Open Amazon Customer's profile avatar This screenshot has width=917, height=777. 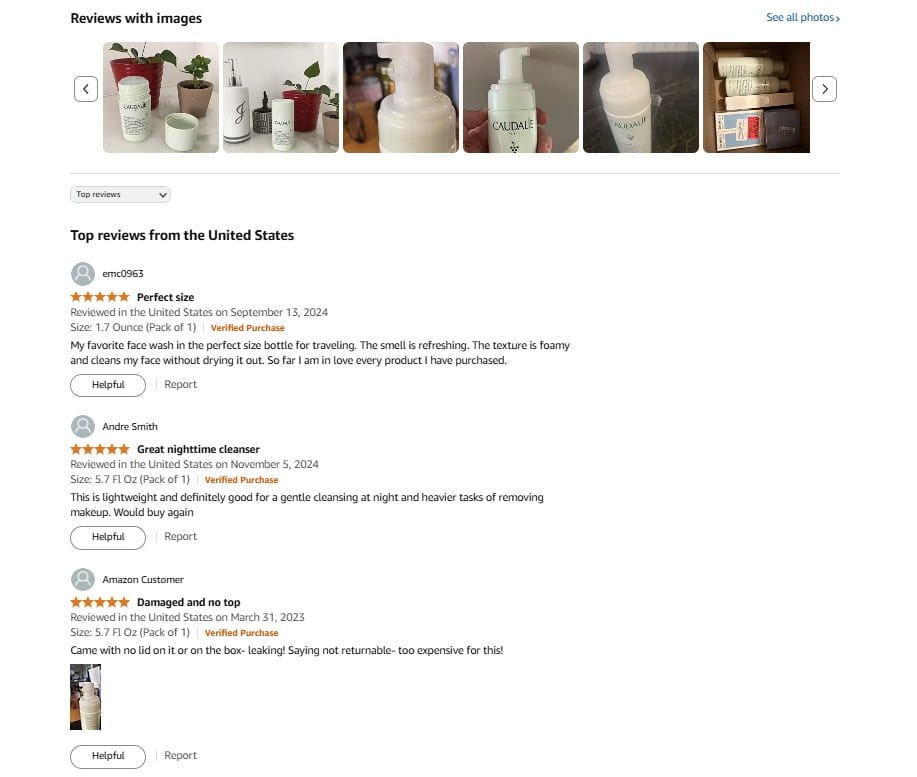pyautogui.click(x=82, y=579)
